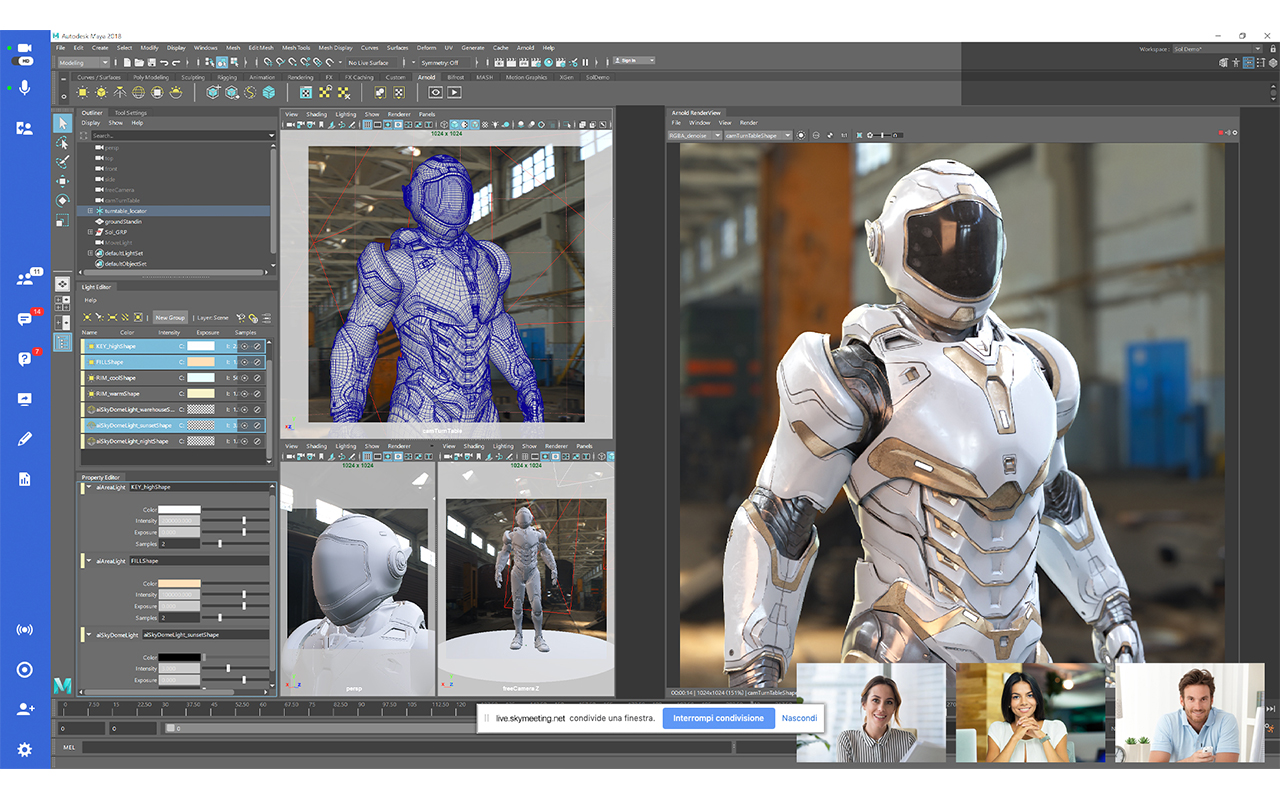Open the RGBA_denoise AOV dropdown

tap(694, 135)
